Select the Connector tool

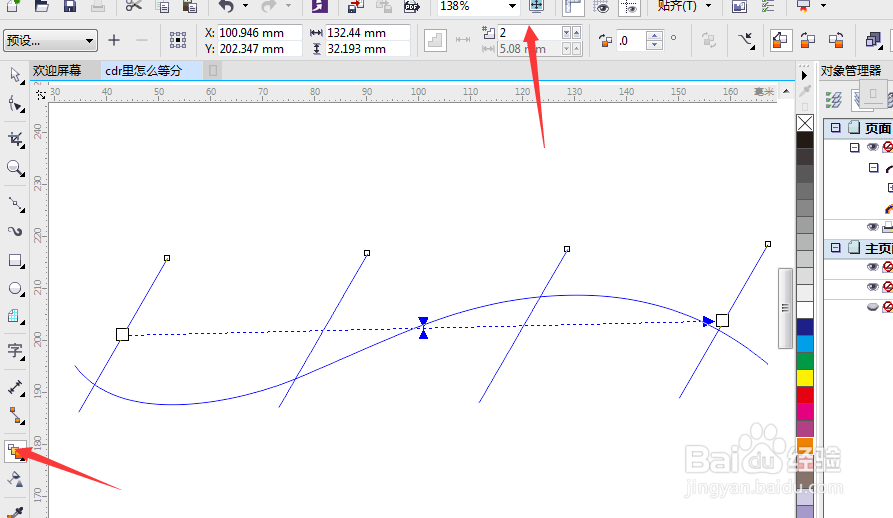(x=15, y=416)
